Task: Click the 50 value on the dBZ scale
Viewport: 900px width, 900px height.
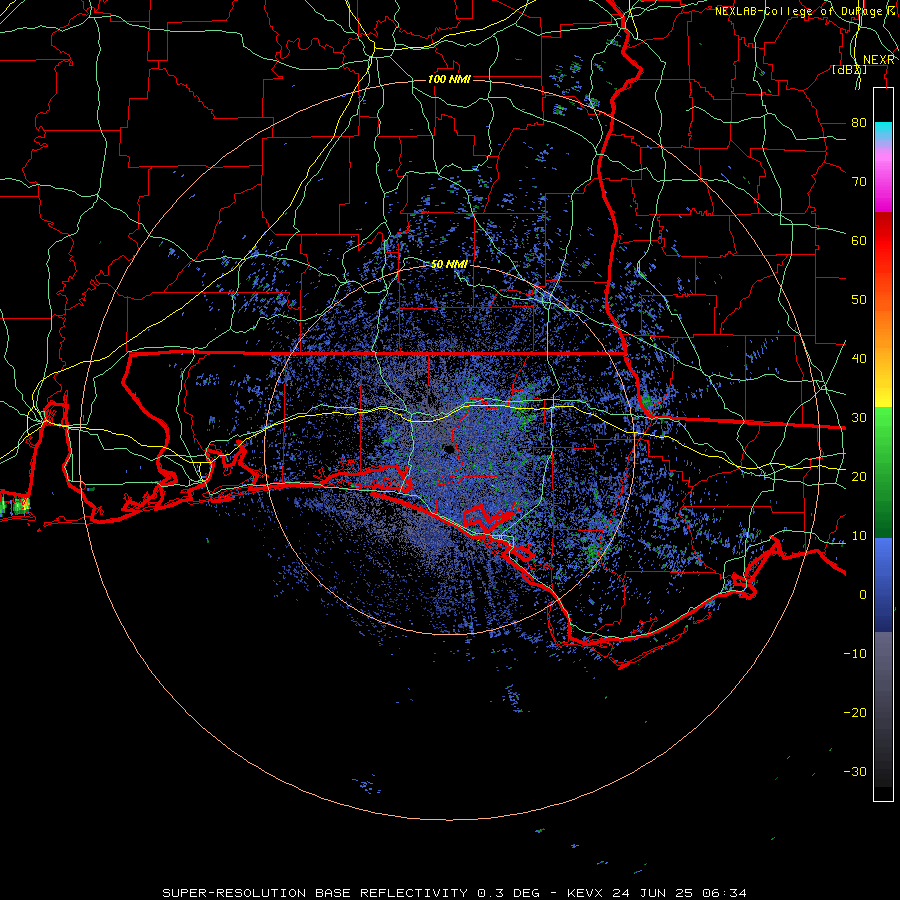Action: [x=859, y=300]
